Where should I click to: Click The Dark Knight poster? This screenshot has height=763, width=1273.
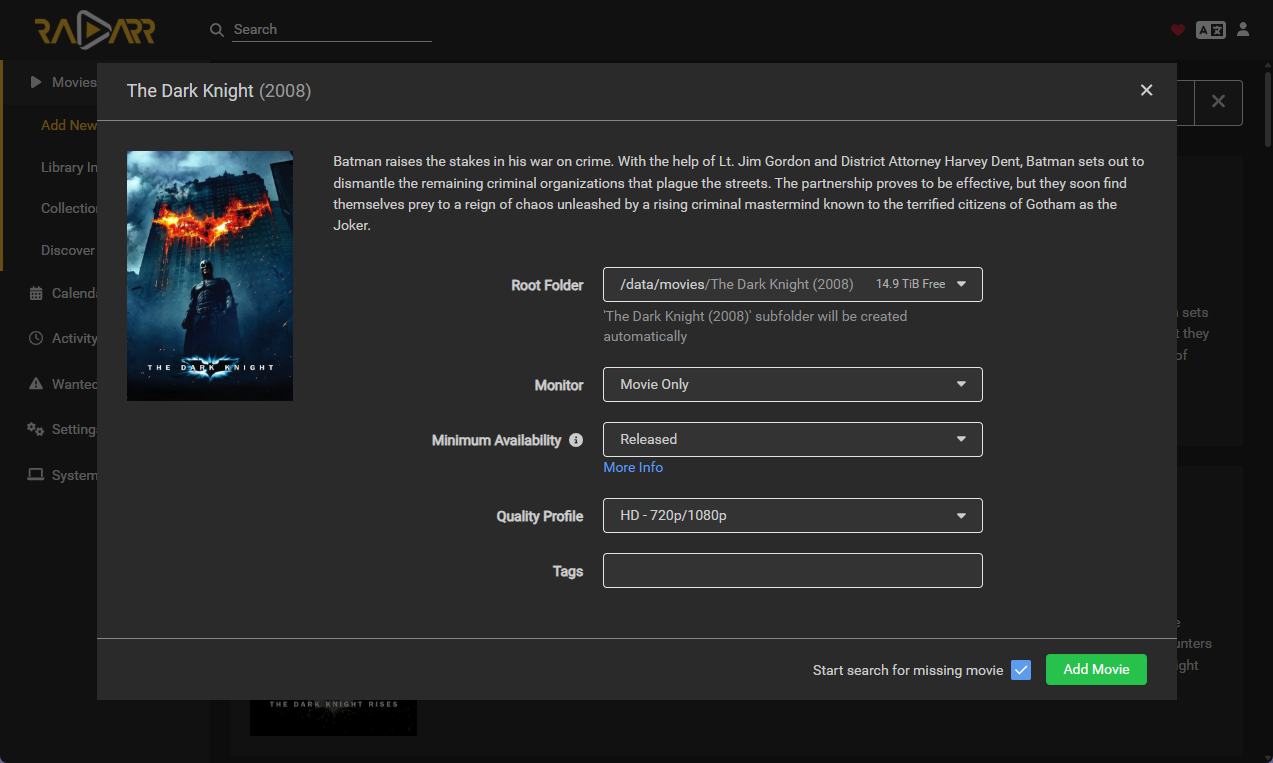coord(210,276)
